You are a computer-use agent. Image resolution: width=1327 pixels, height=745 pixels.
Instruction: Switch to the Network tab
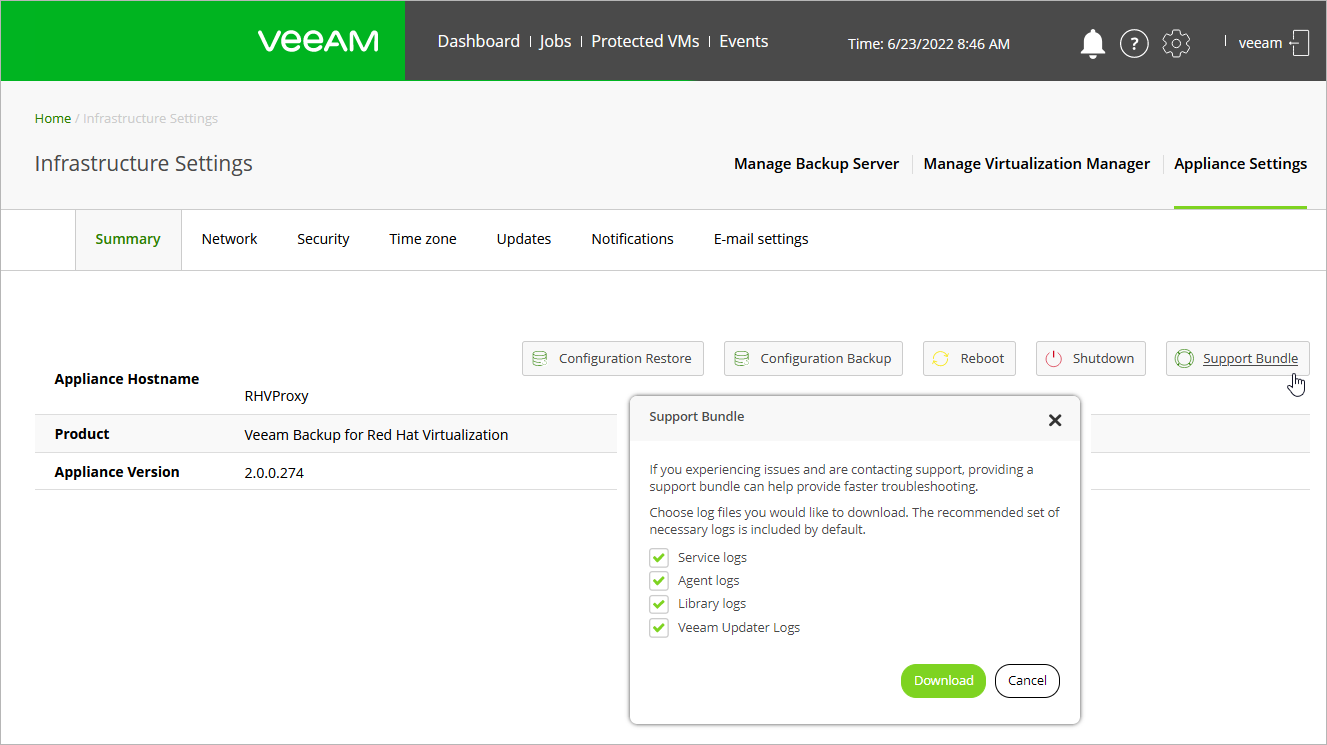coord(229,239)
